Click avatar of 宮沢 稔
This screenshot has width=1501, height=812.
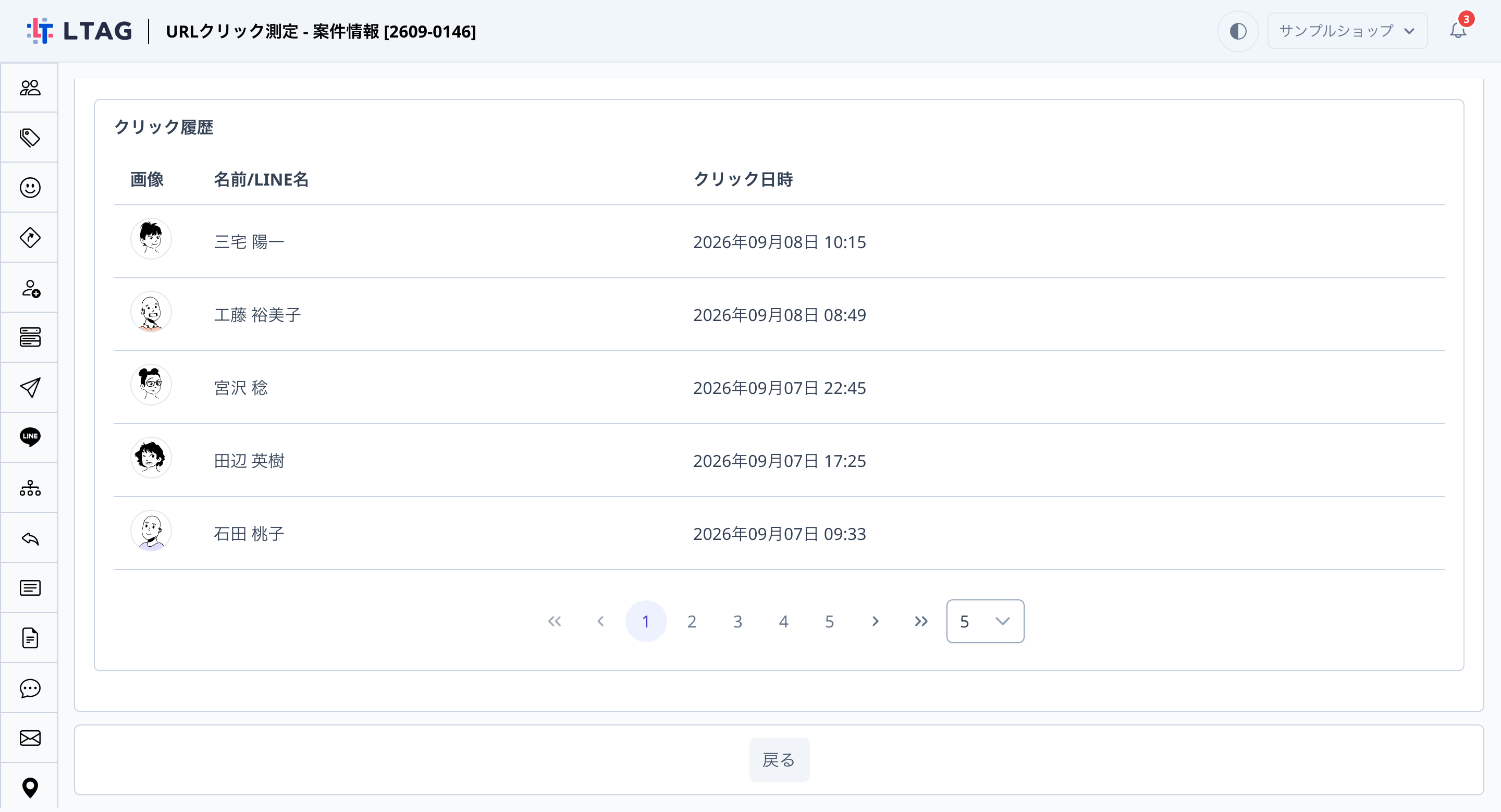coord(151,385)
